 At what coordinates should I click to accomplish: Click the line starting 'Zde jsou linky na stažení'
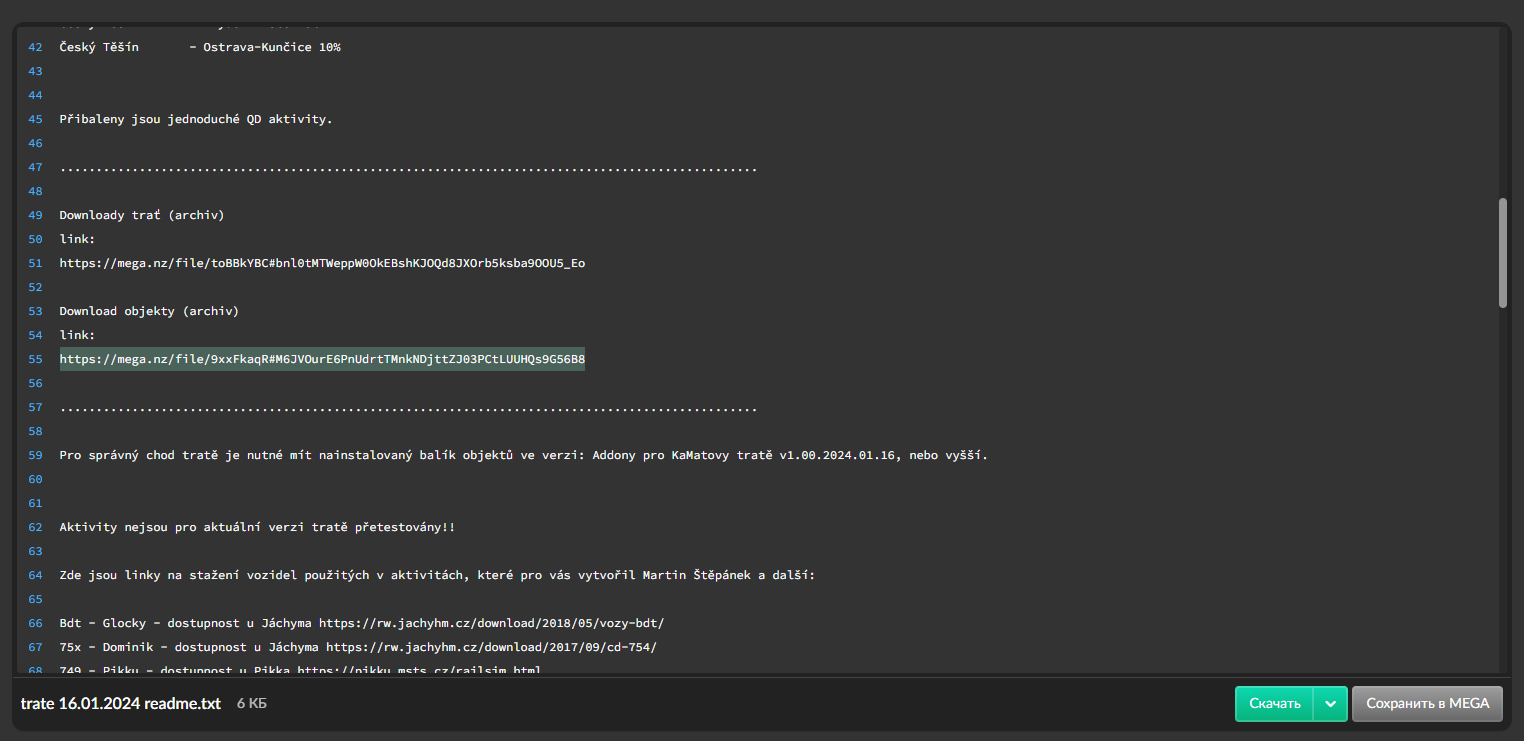pos(437,575)
